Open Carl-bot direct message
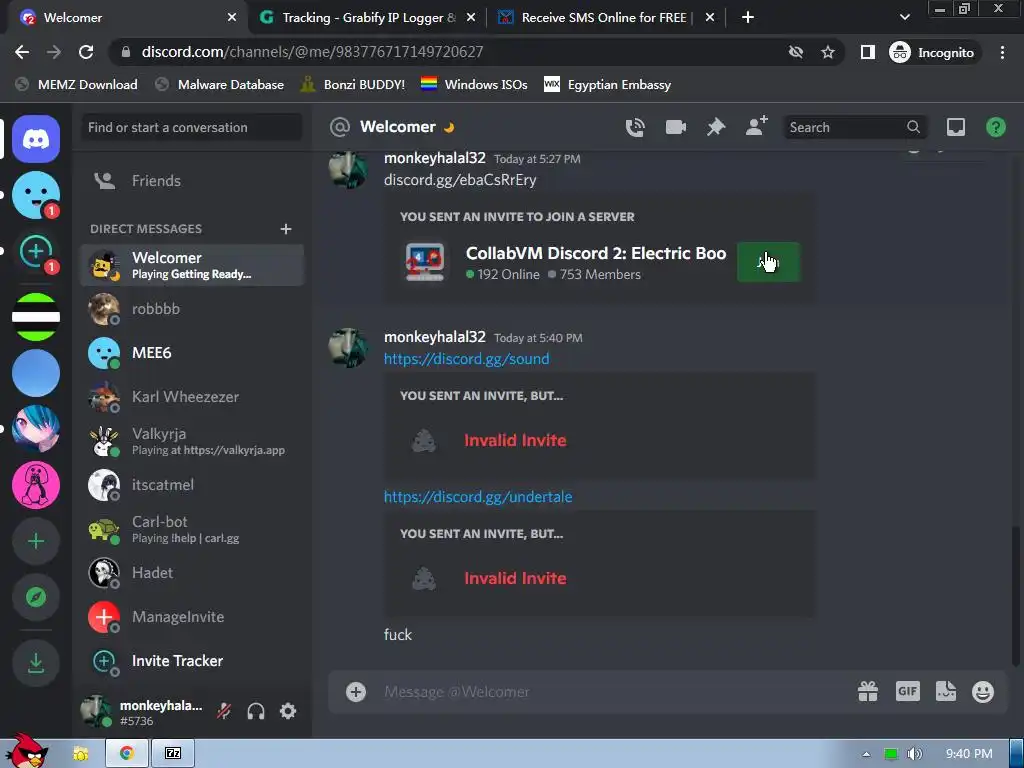This screenshot has height=768, width=1024. point(192,529)
